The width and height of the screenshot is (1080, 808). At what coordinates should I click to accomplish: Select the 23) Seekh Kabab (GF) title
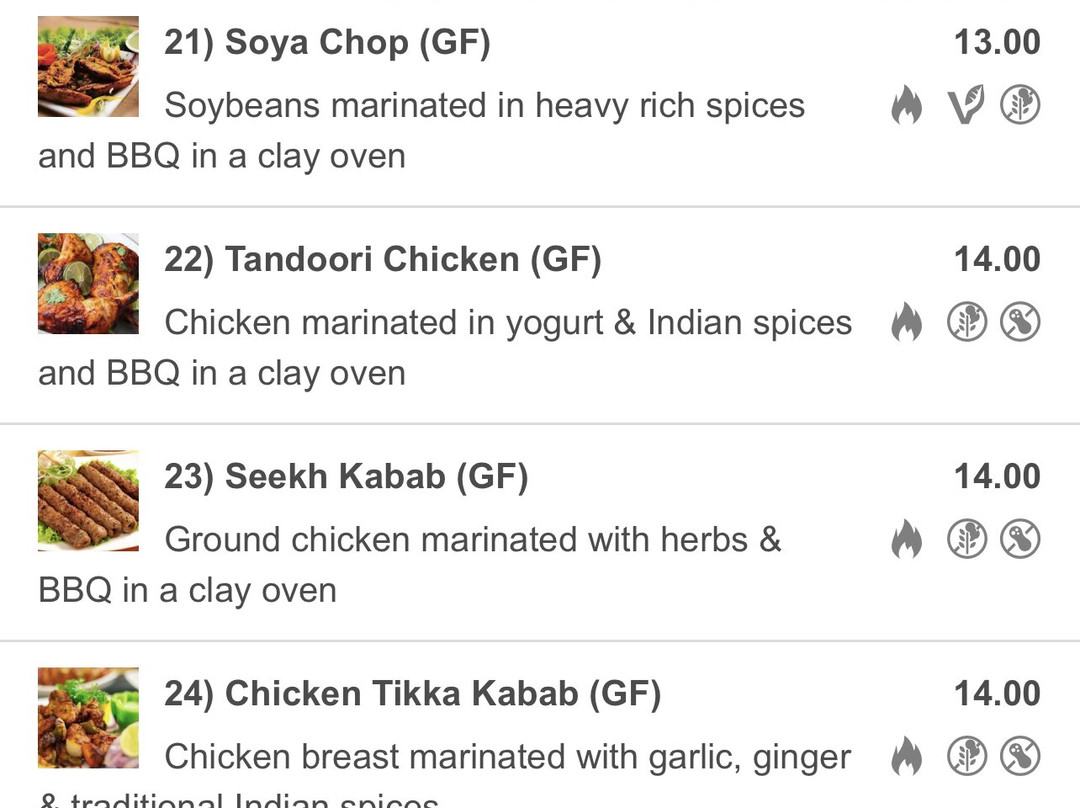346,477
